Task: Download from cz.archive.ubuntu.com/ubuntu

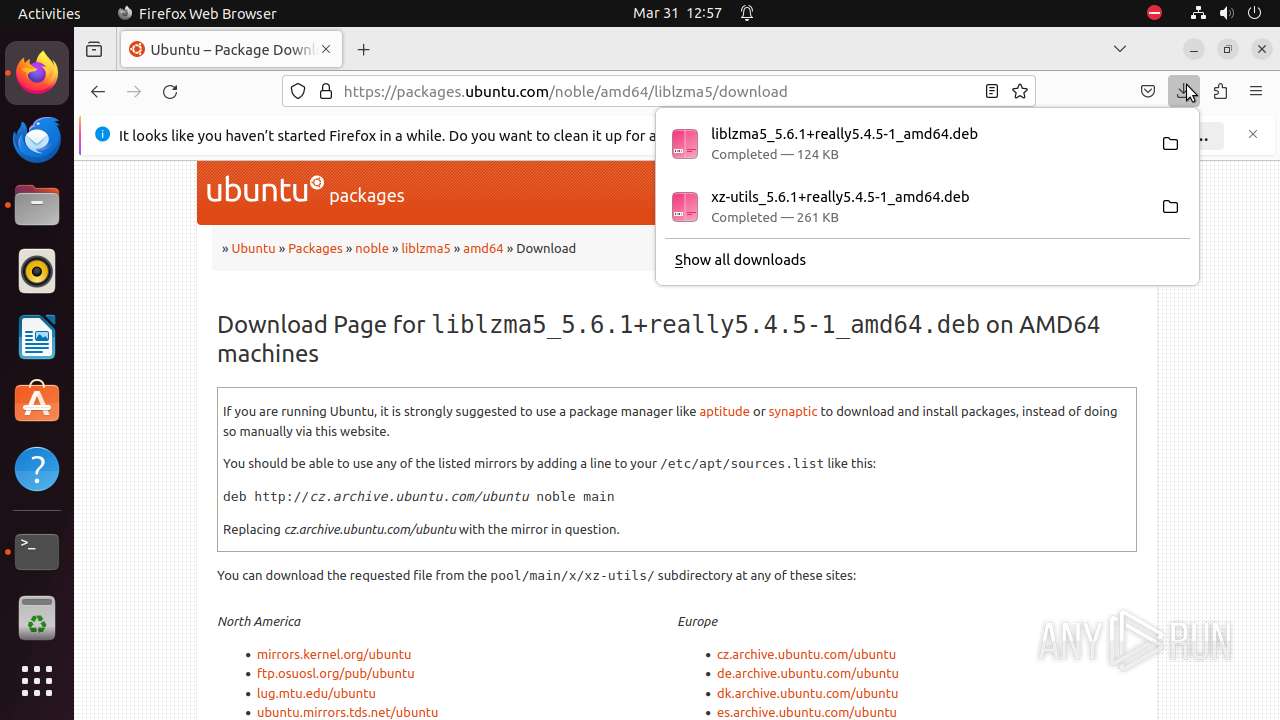Action: coord(806,654)
